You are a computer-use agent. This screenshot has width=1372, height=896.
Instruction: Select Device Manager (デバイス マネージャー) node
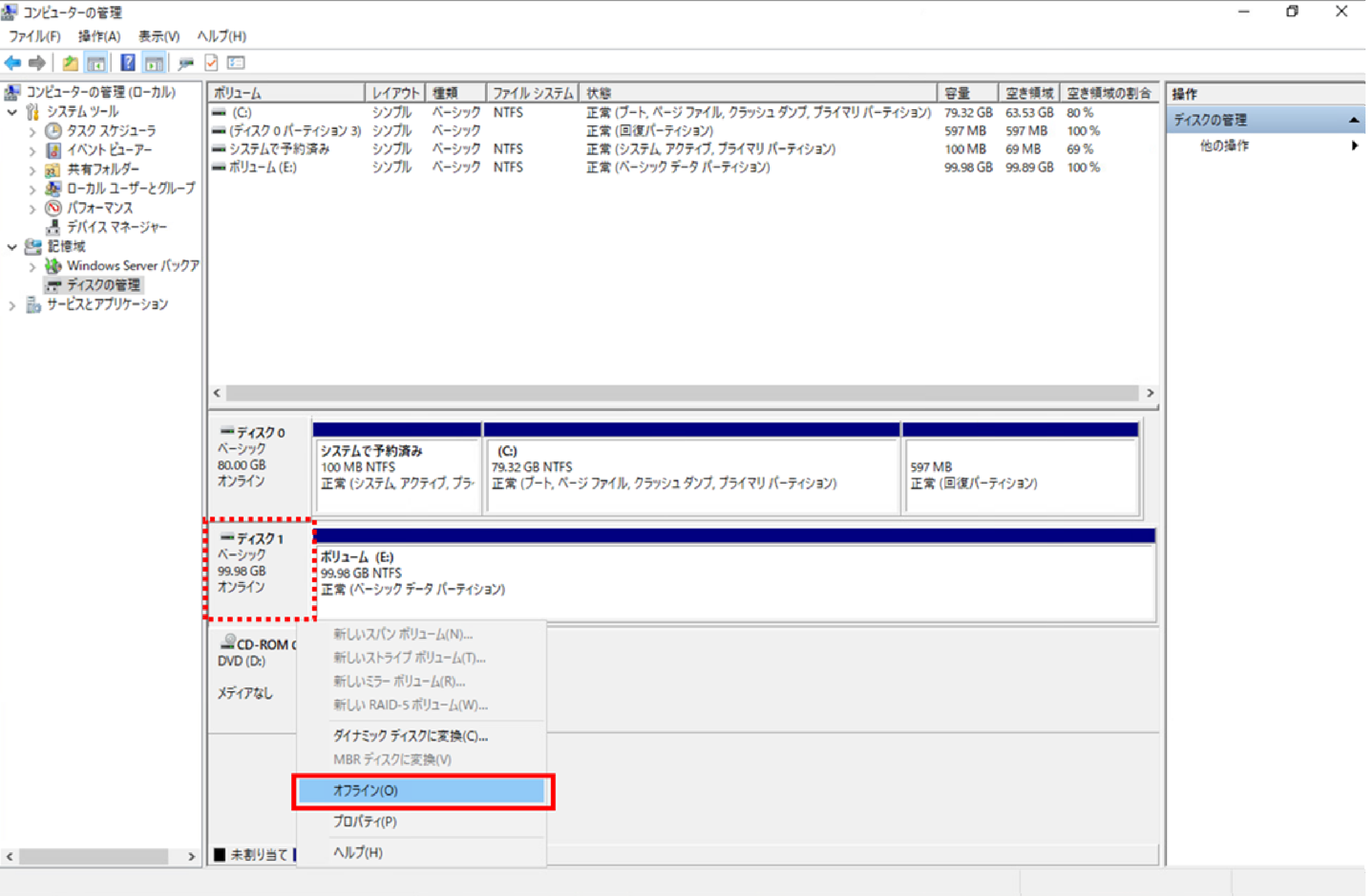point(117,227)
